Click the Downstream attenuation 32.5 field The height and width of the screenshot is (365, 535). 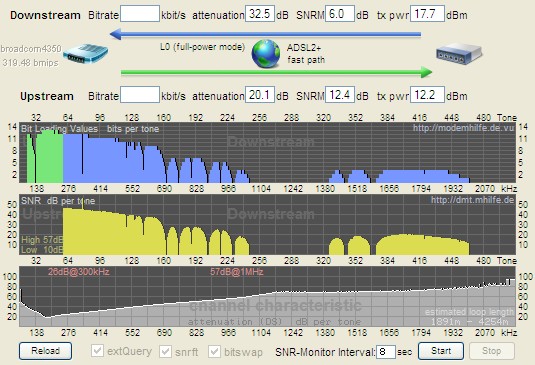(x=260, y=14)
